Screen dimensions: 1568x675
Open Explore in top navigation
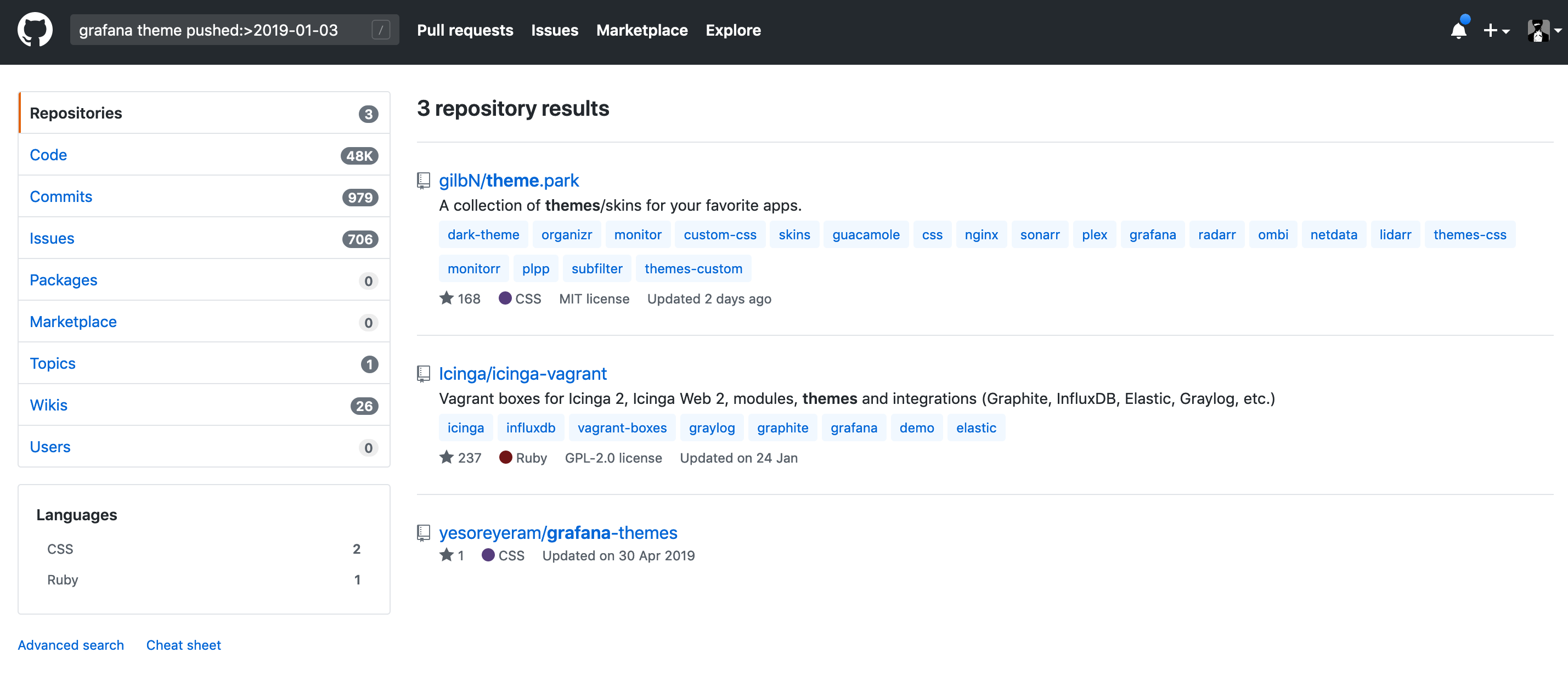tap(732, 30)
